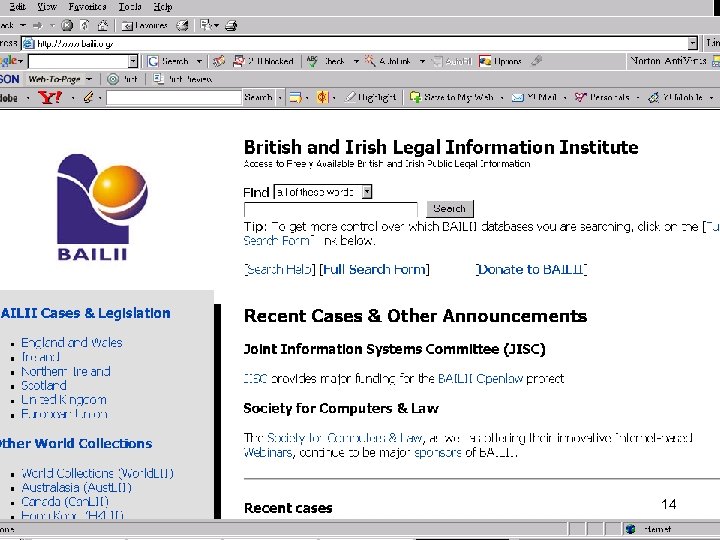Click the highlighter pen icon after Options

537,61
